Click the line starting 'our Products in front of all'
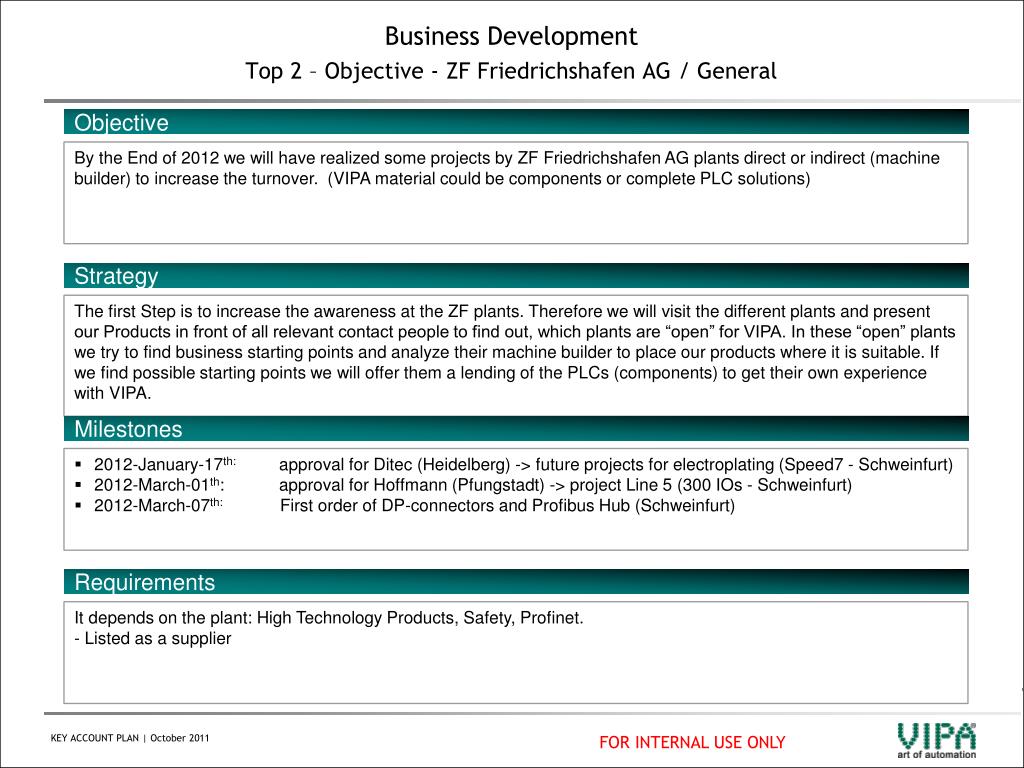 [515, 332]
